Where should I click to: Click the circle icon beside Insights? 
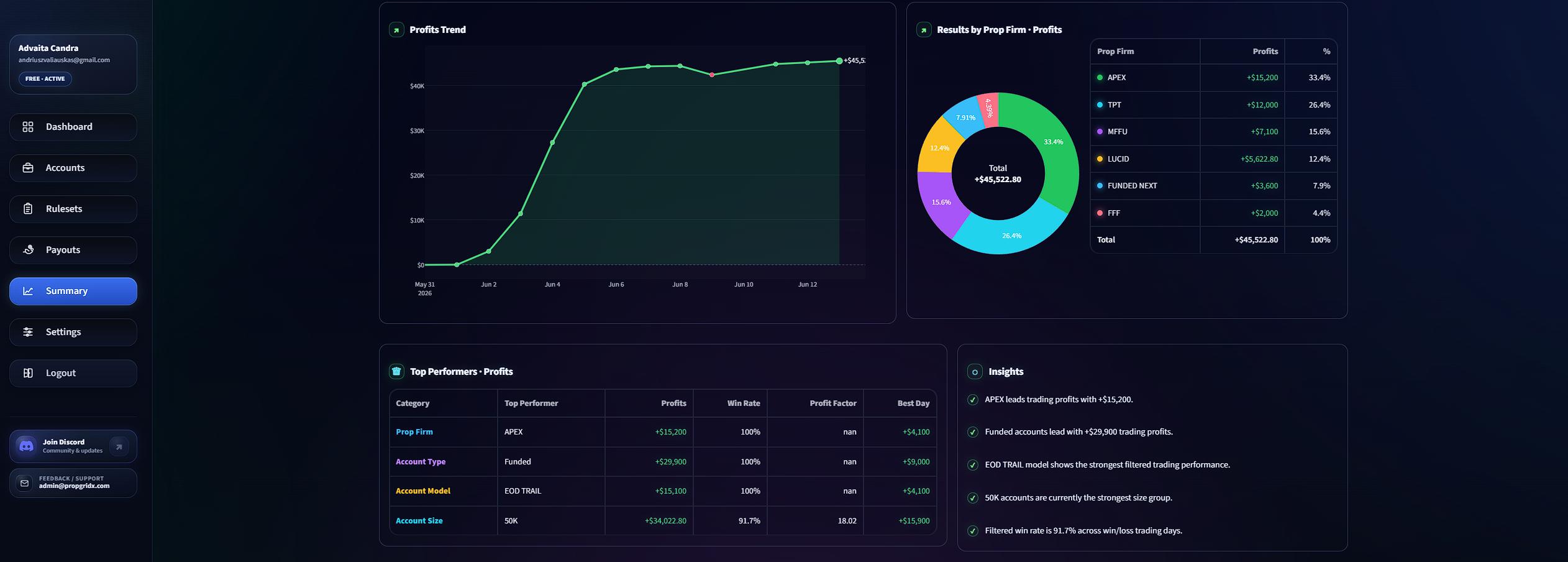click(x=975, y=372)
